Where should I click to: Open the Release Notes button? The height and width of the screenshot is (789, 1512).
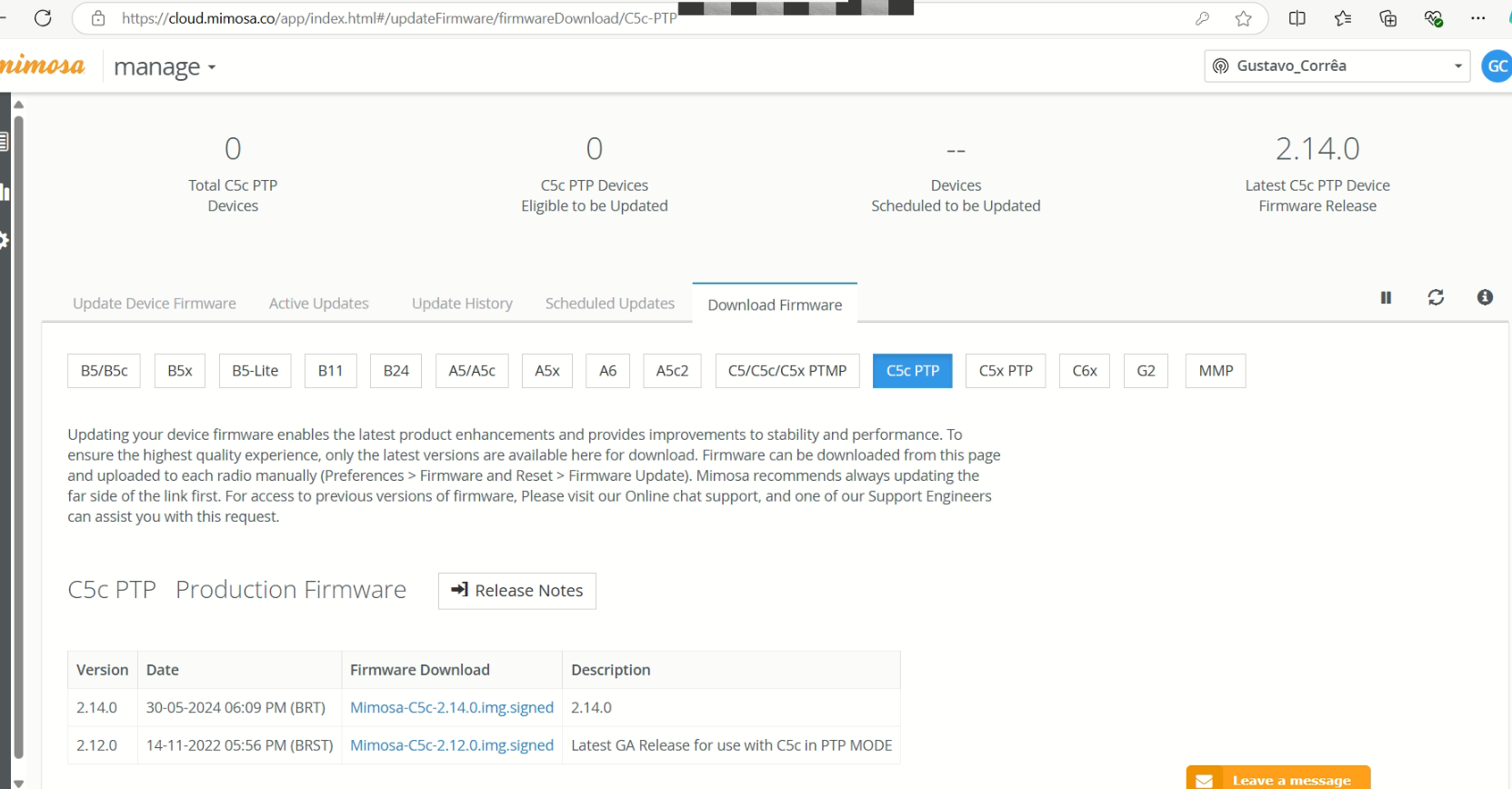tap(517, 591)
